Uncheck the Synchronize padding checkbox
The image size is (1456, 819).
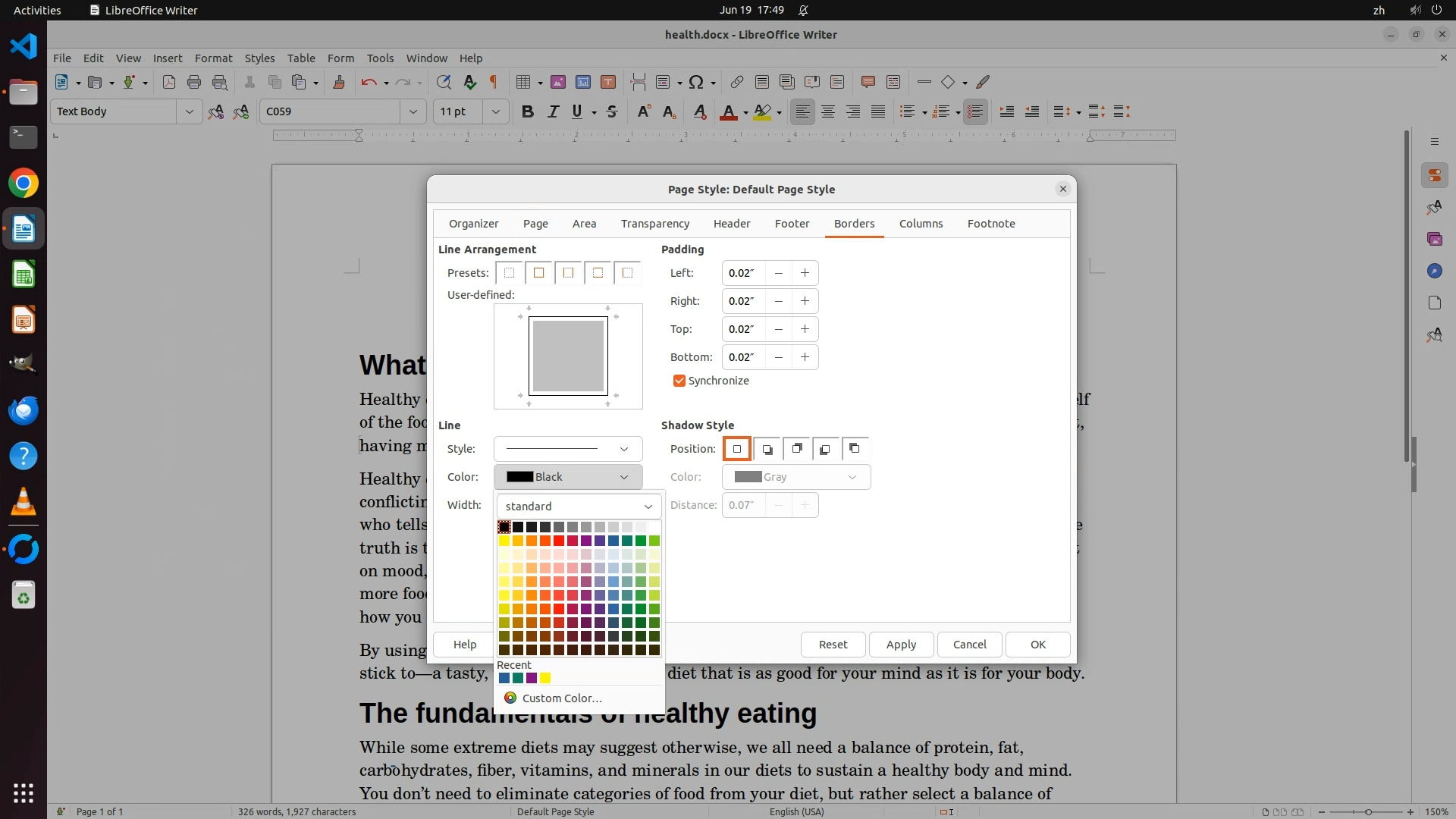tap(679, 381)
